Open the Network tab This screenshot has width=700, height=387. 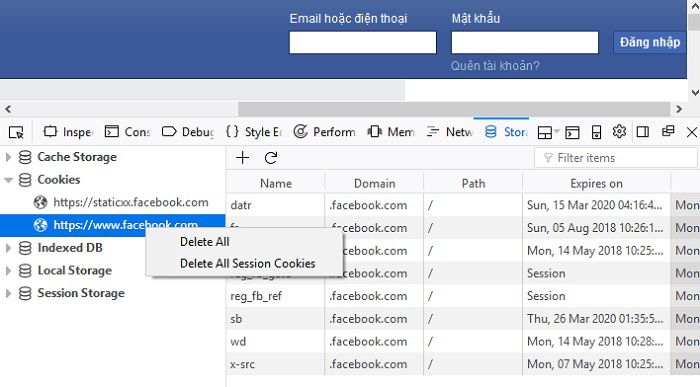click(x=449, y=132)
